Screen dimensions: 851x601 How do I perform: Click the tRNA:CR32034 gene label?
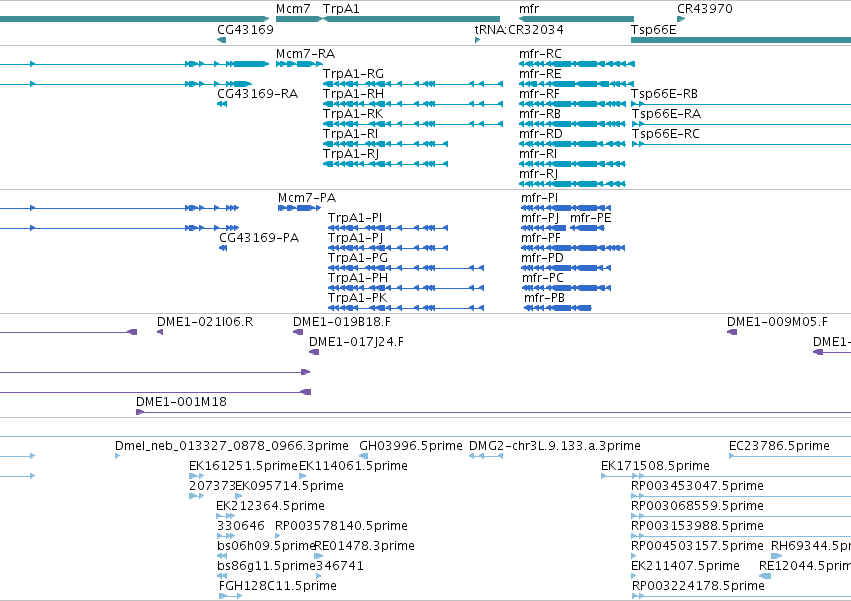pyautogui.click(x=519, y=29)
